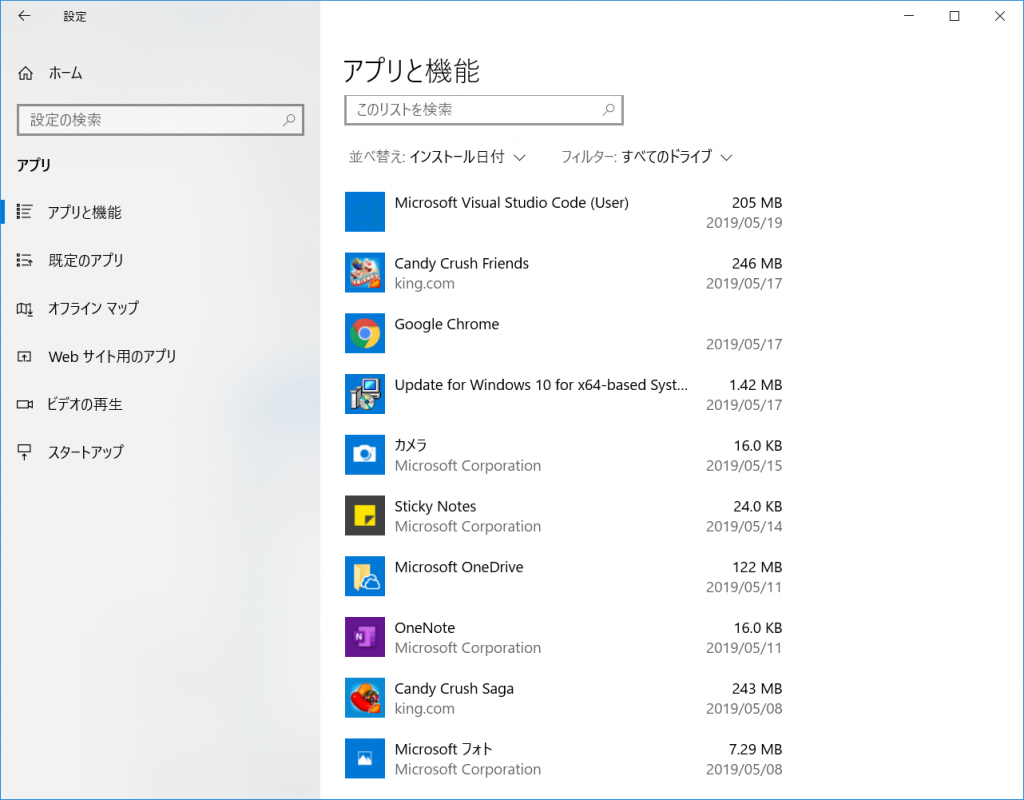Image resolution: width=1024 pixels, height=800 pixels.
Task: Open スタートアップ settings page
Action: pos(86,452)
